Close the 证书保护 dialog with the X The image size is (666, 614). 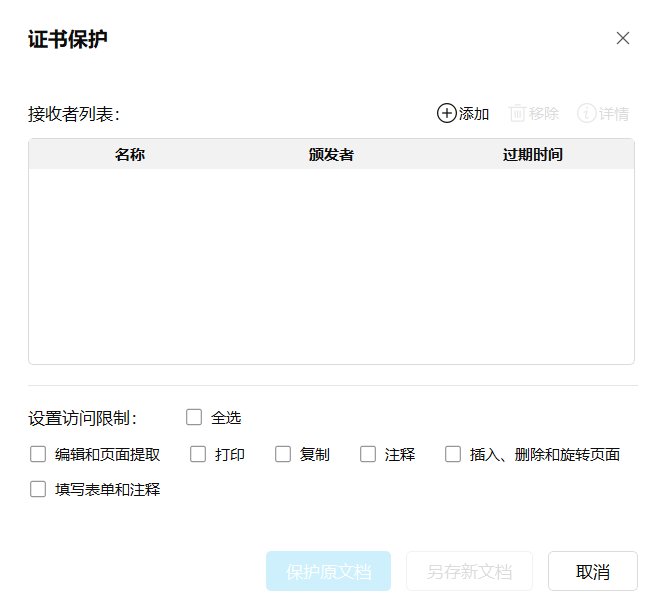pos(623,38)
